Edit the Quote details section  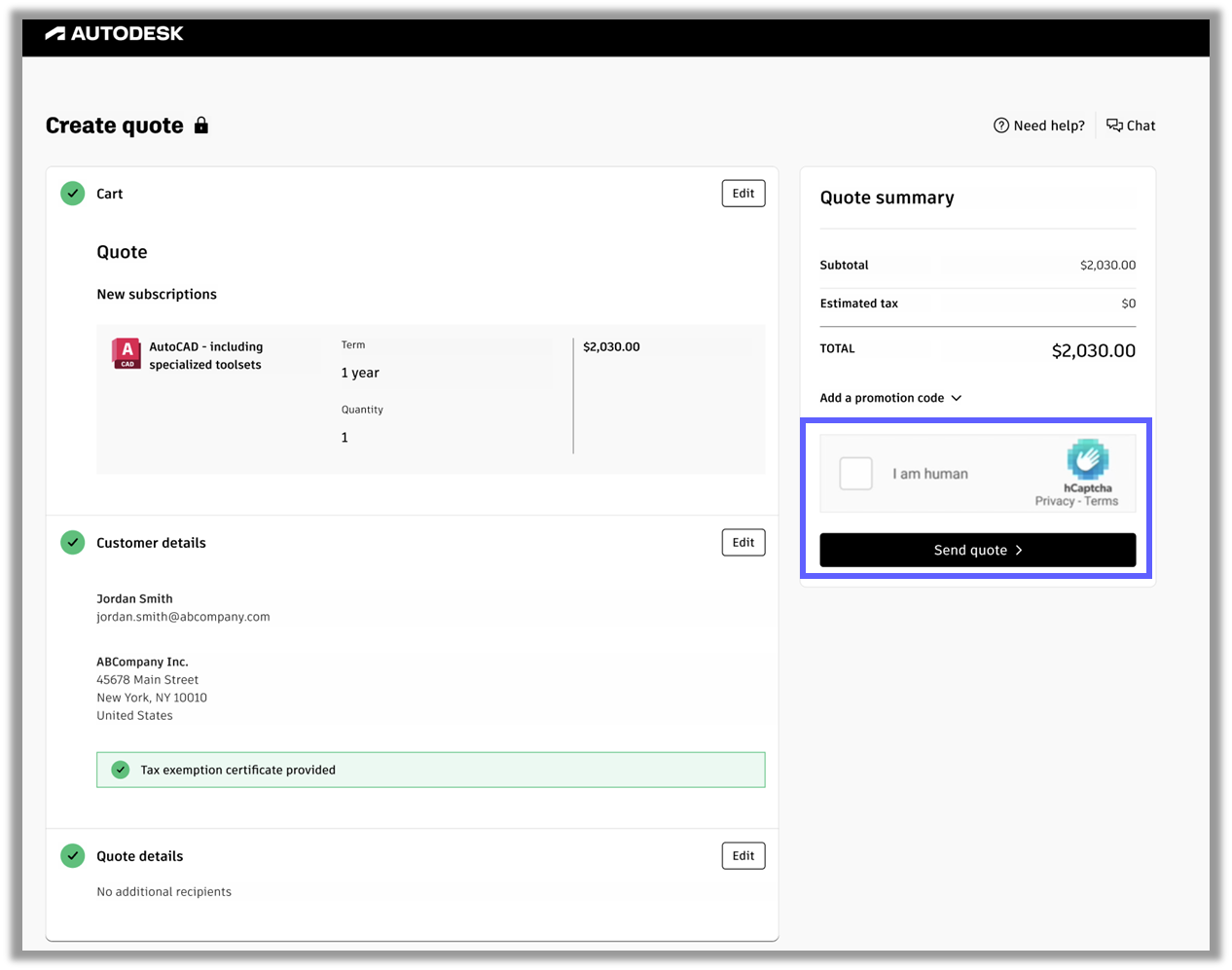pos(743,855)
